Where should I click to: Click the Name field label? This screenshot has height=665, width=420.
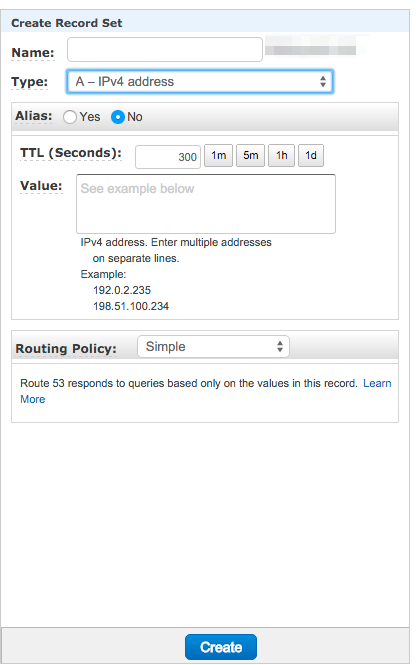33,53
